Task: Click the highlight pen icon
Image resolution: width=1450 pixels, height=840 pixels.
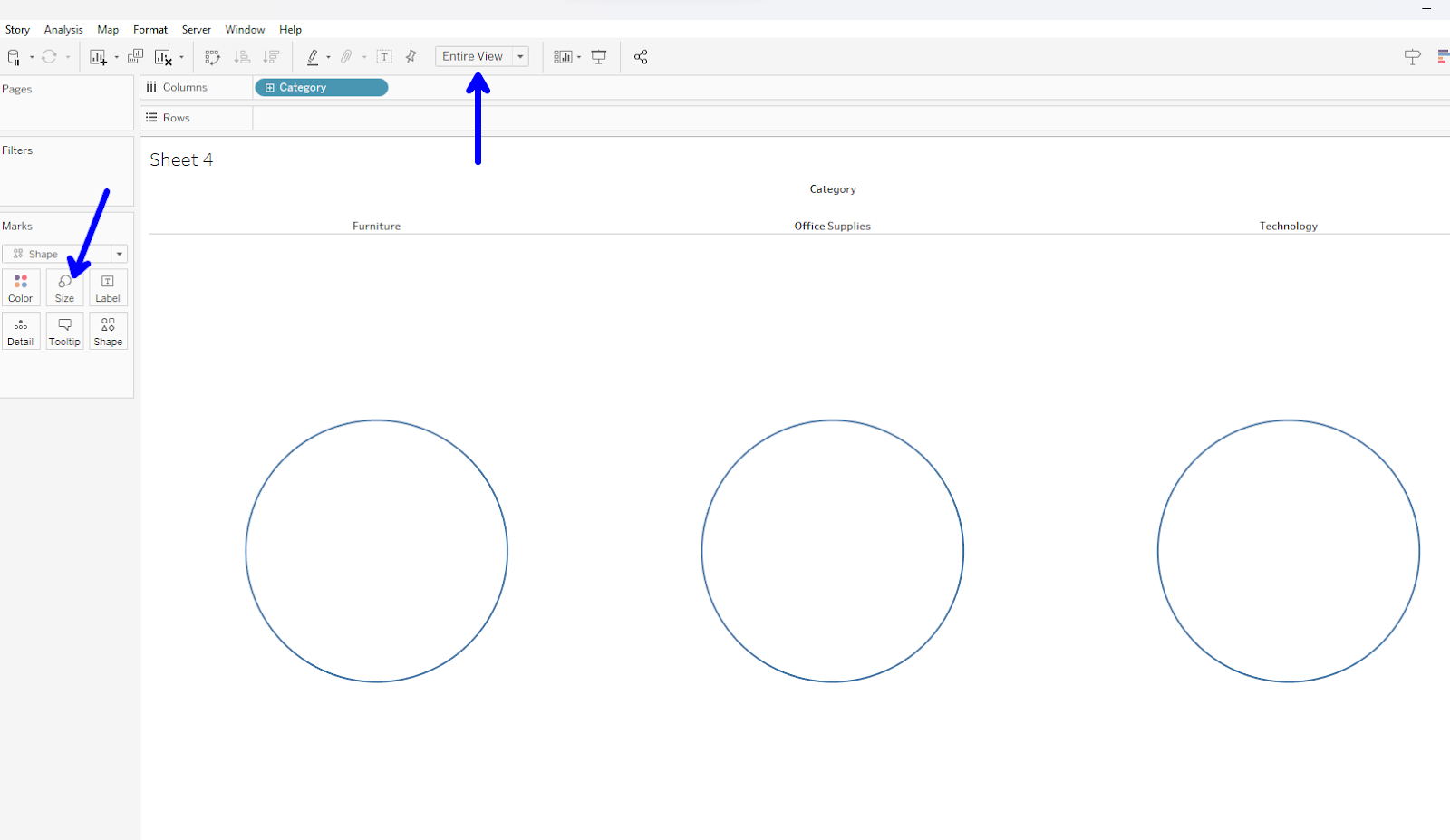Action: click(313, 57)
